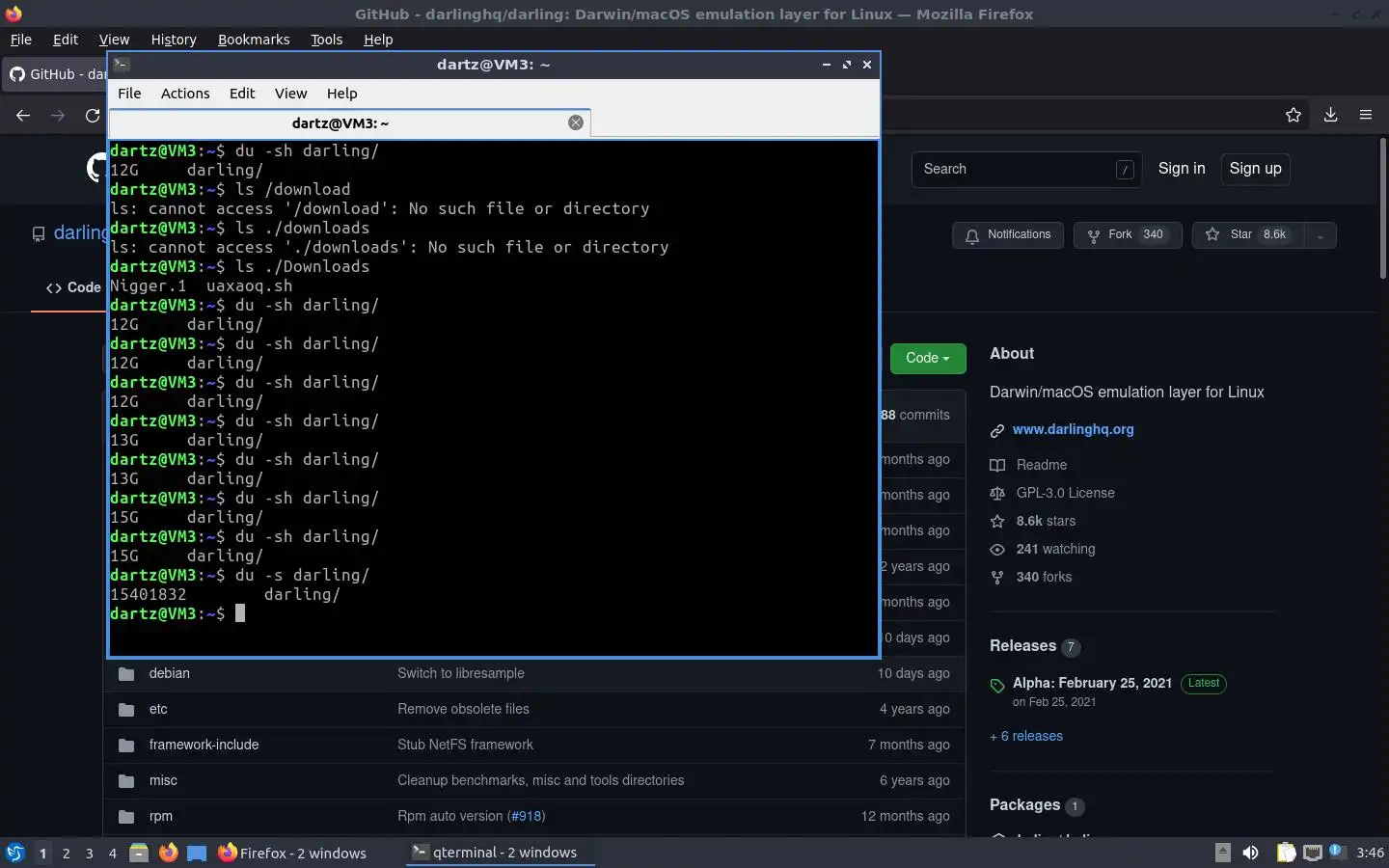The image size is (1389, 868).
Task: Switch to Firefox - 2 windows task
Action: point(292,853)
